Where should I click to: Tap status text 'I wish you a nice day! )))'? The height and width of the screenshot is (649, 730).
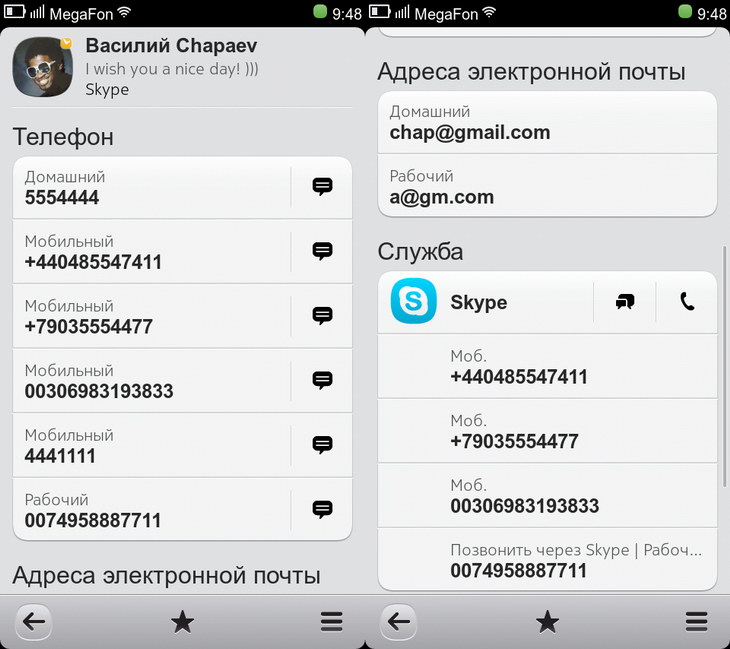point(172,69)
